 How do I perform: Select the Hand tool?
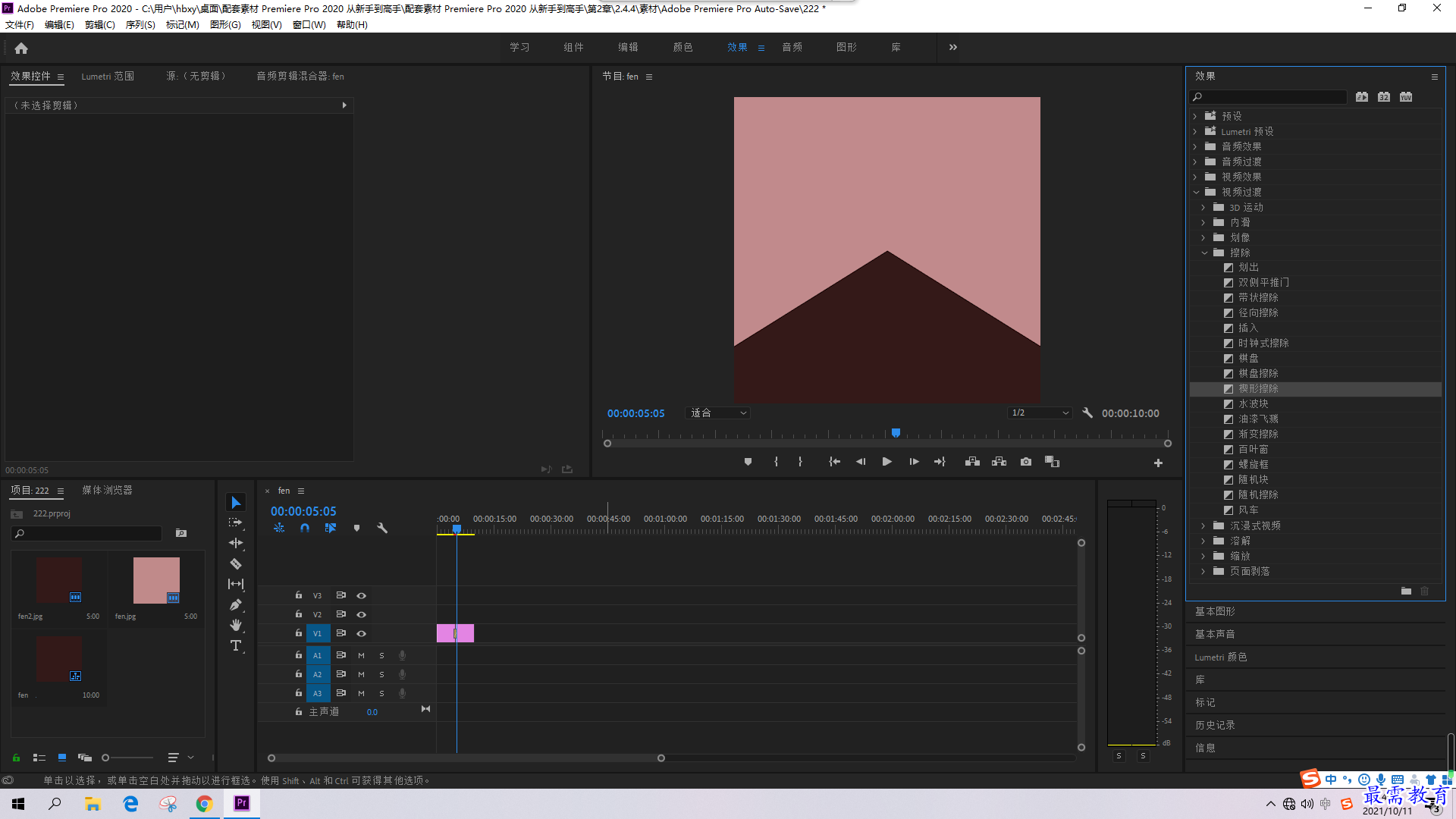pos(236,625)
